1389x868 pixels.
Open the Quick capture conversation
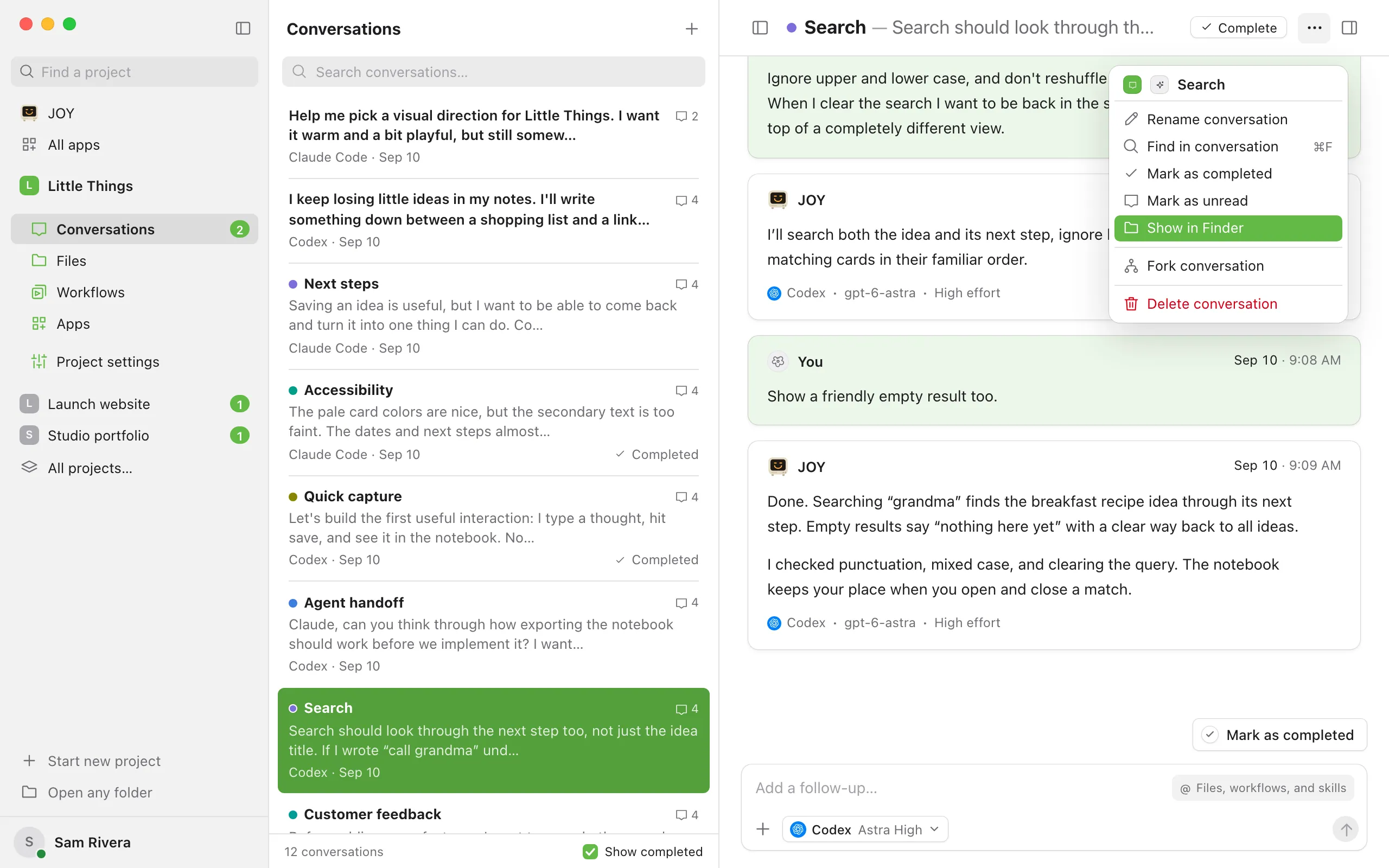(494, 528)
